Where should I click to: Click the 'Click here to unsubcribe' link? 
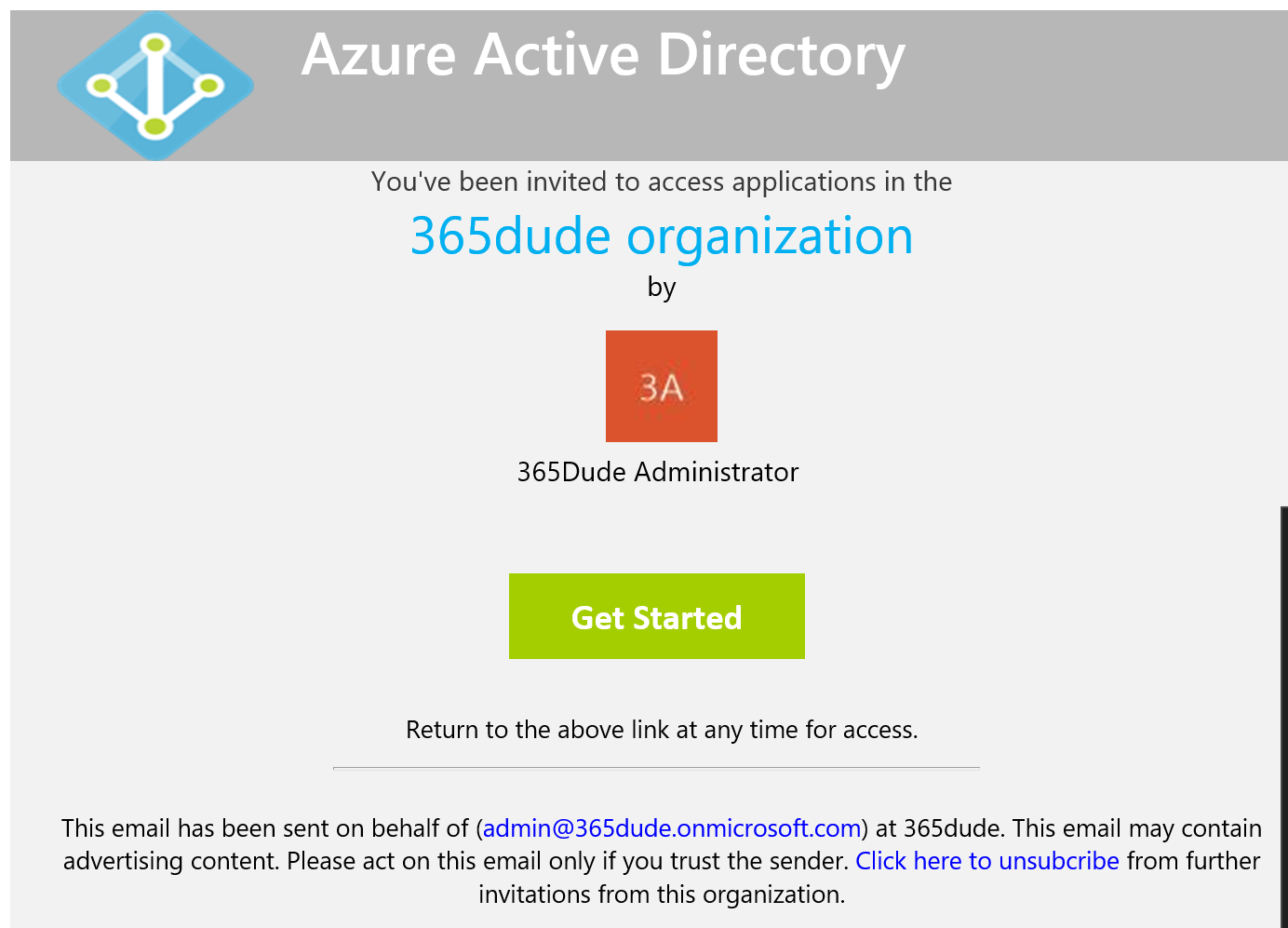coord(987,861)
